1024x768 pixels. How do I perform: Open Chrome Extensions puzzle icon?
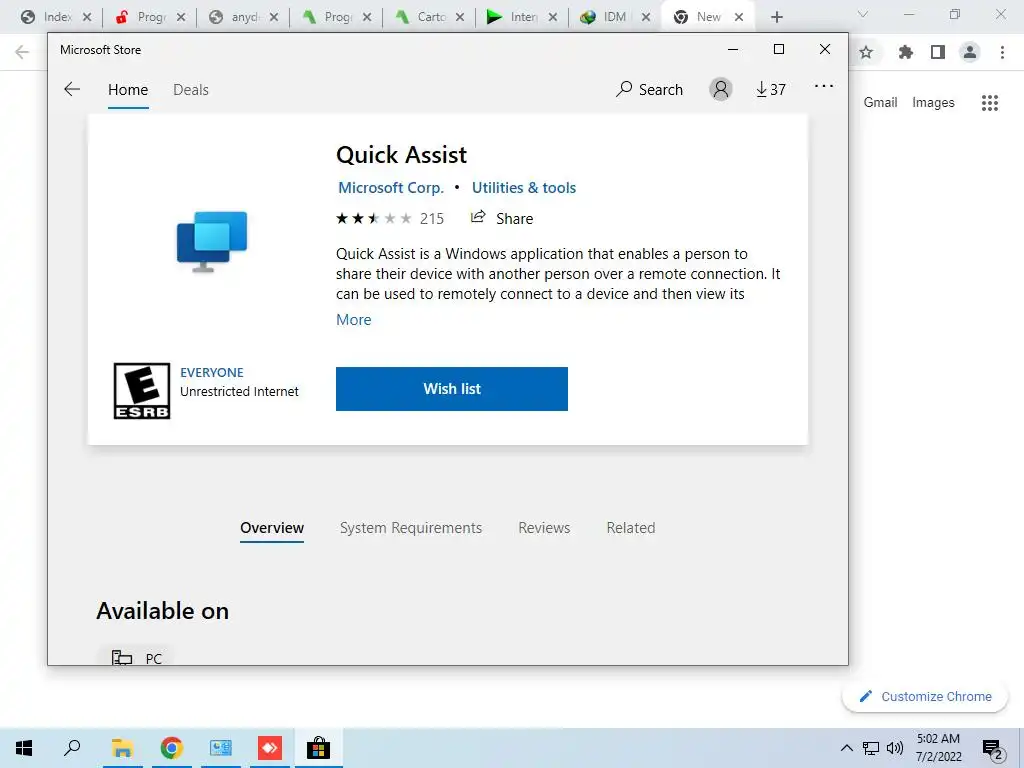[905, 52]
